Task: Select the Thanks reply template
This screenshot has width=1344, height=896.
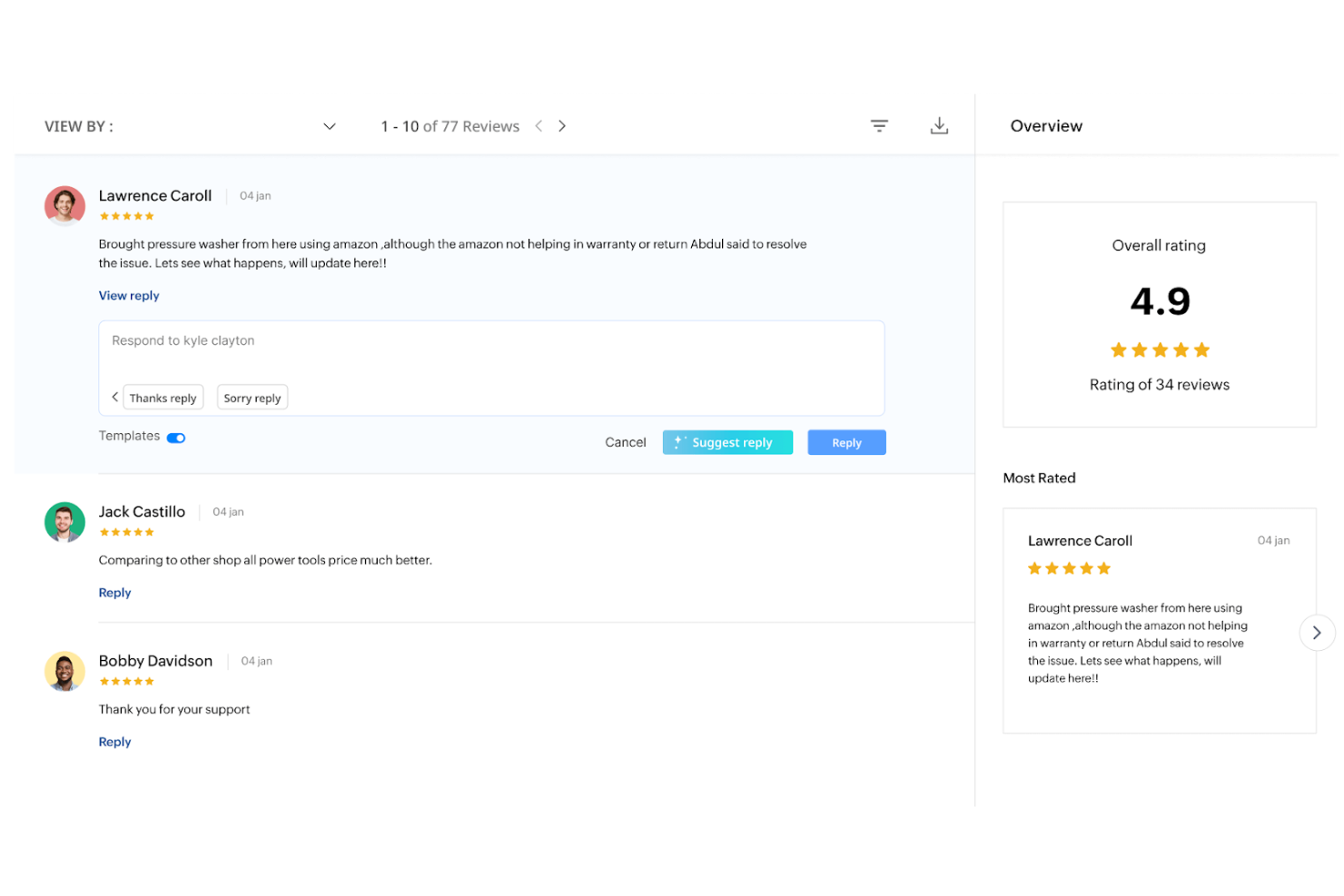Action: point(163,397)
